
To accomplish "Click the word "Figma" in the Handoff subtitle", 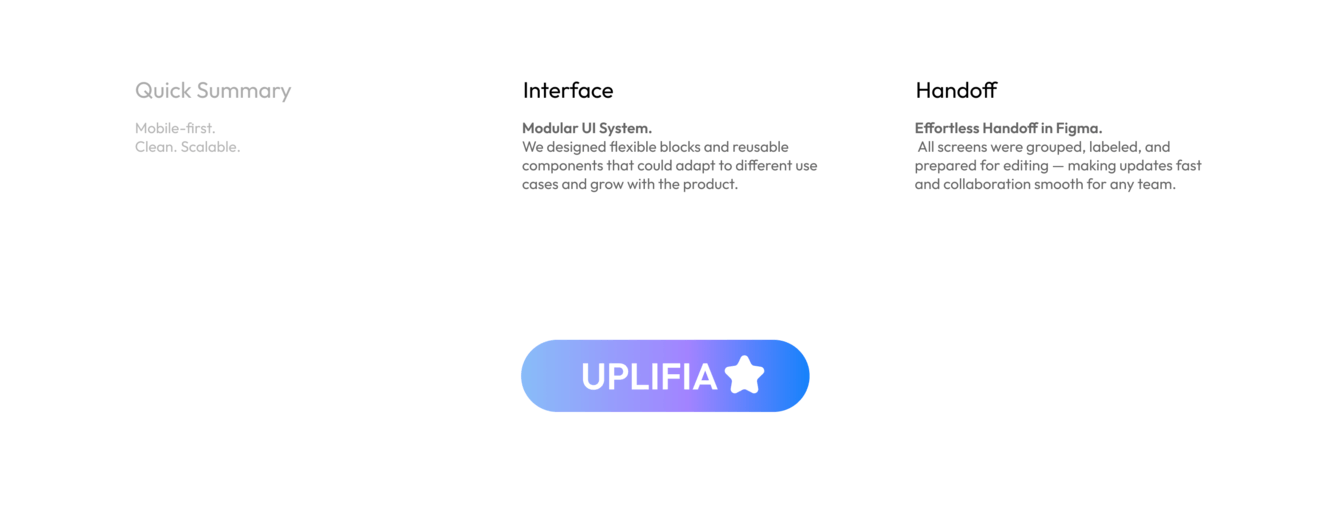I will point(1080,128).
